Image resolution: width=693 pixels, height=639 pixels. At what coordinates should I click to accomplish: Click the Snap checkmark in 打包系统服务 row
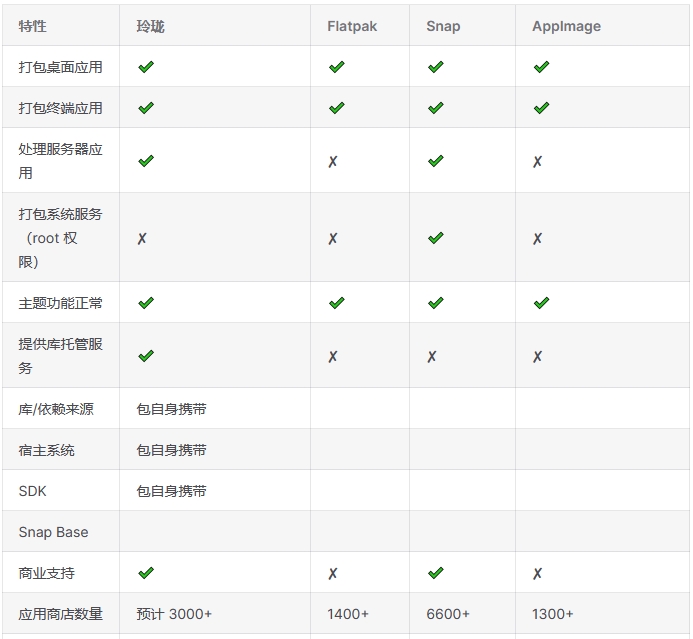pos(435,239)
